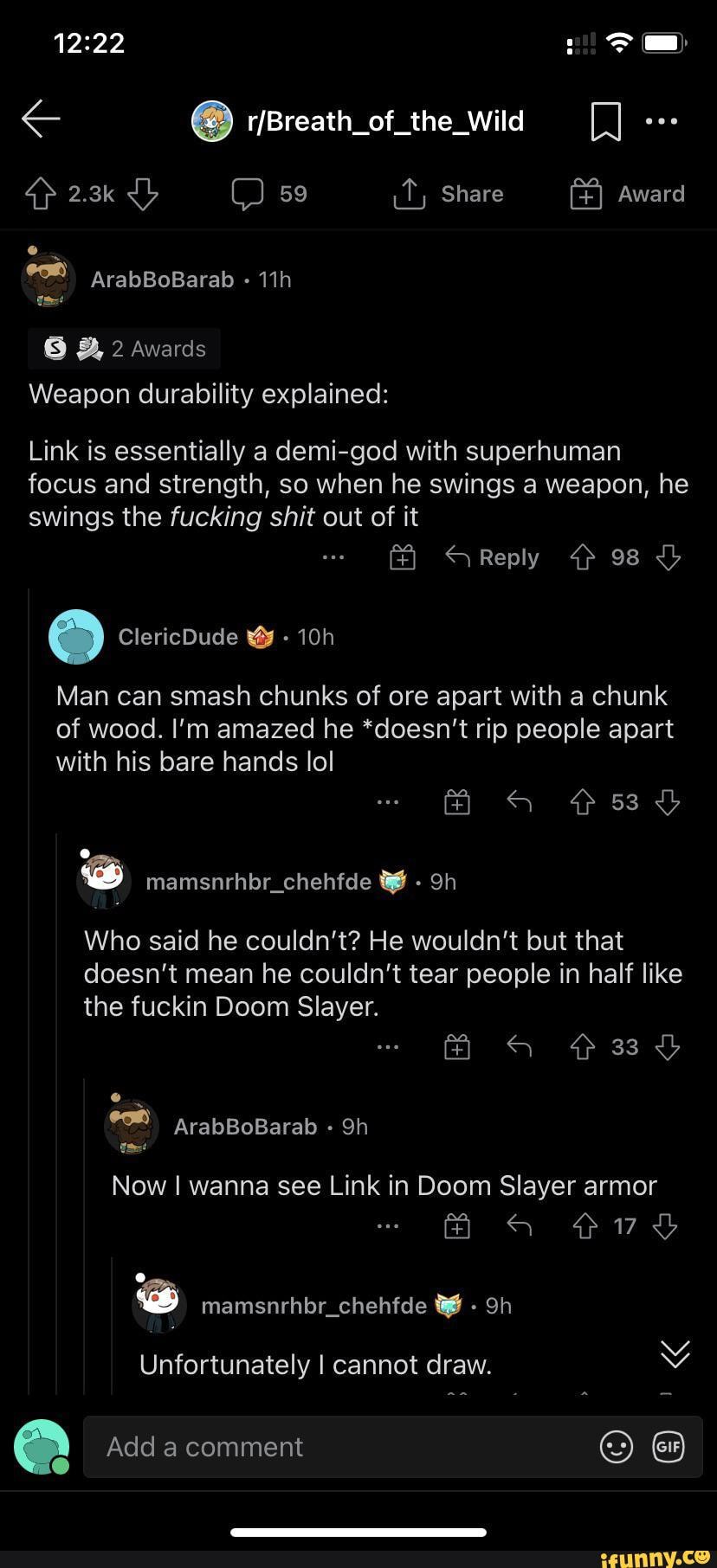
Task: Jump to next comment with double chevron
Action: tap(675, 1353)
